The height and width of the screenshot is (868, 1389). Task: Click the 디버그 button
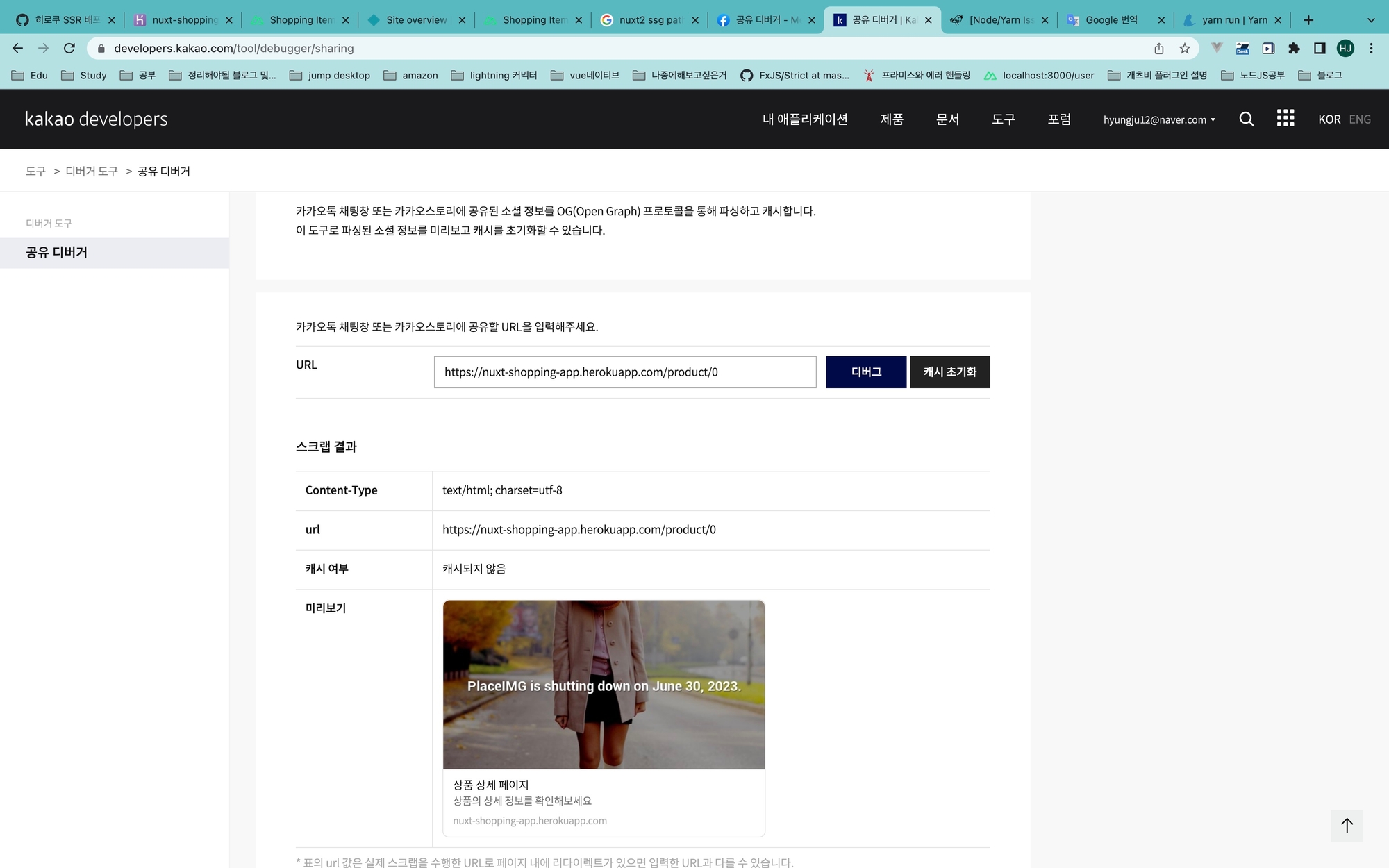[866, 372]
